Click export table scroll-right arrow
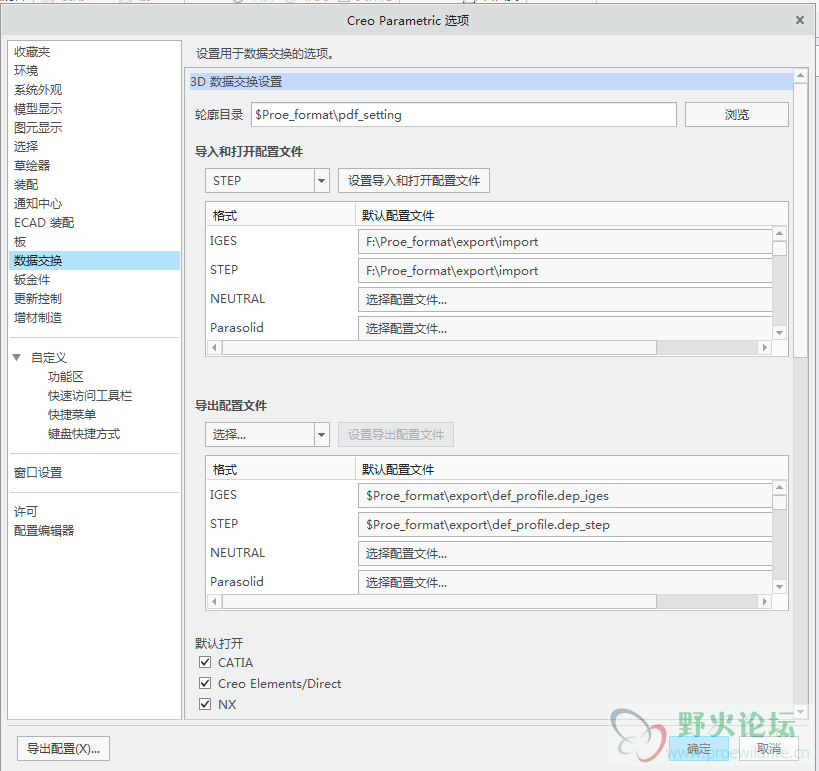 point(765,601)
